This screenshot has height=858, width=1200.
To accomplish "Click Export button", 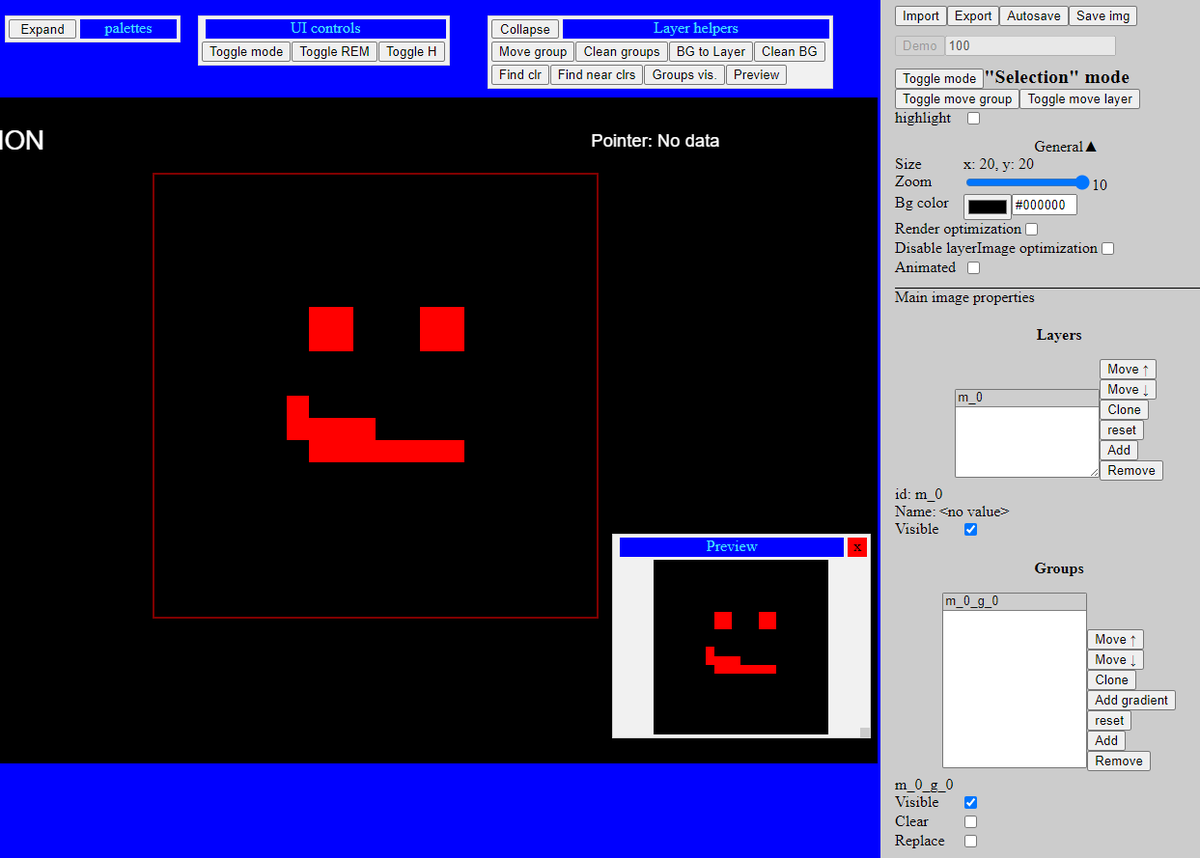I will click(973, 16).
